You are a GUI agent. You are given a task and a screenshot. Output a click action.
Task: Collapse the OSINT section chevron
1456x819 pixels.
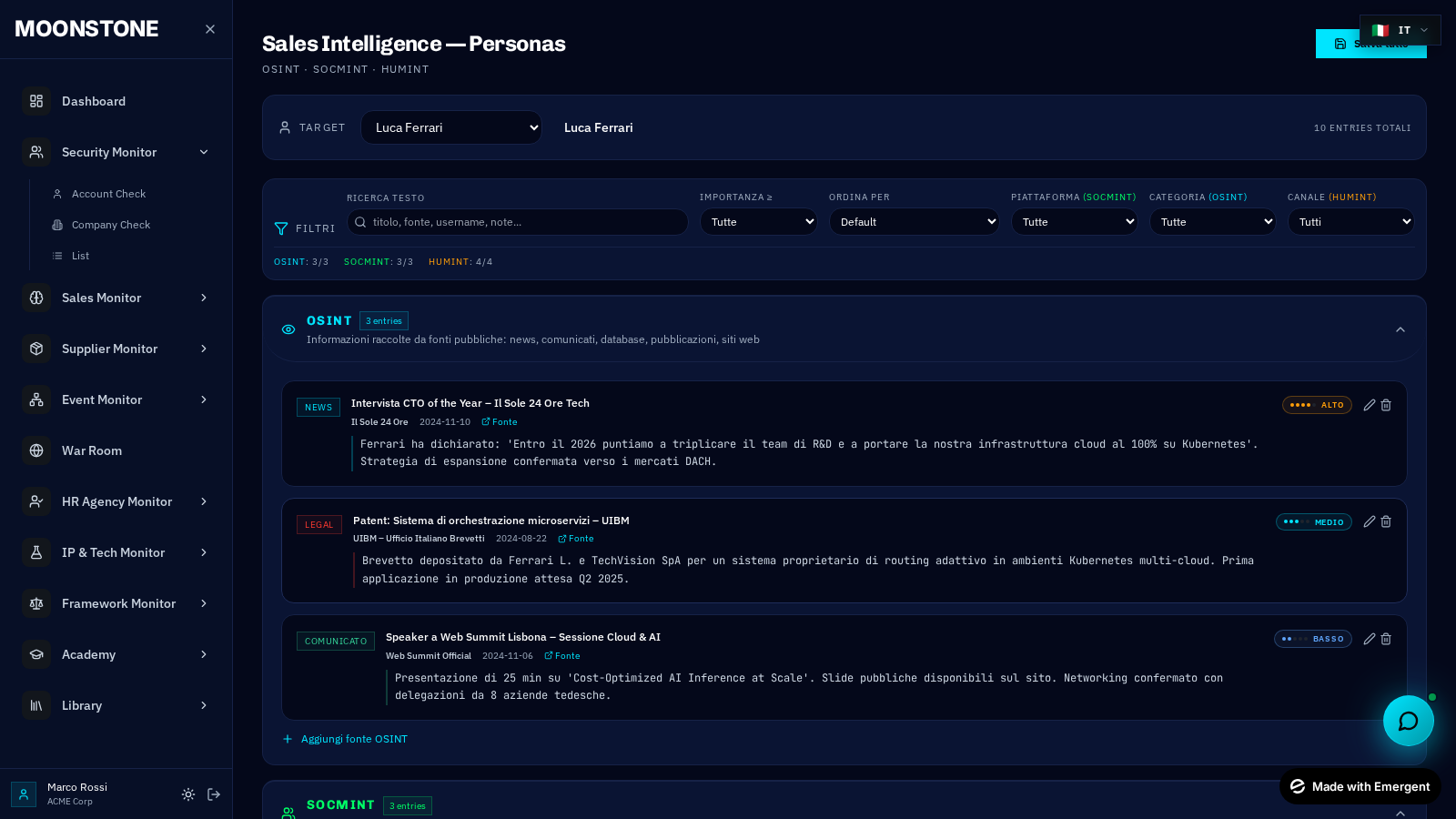click(x=1400, y=329)
